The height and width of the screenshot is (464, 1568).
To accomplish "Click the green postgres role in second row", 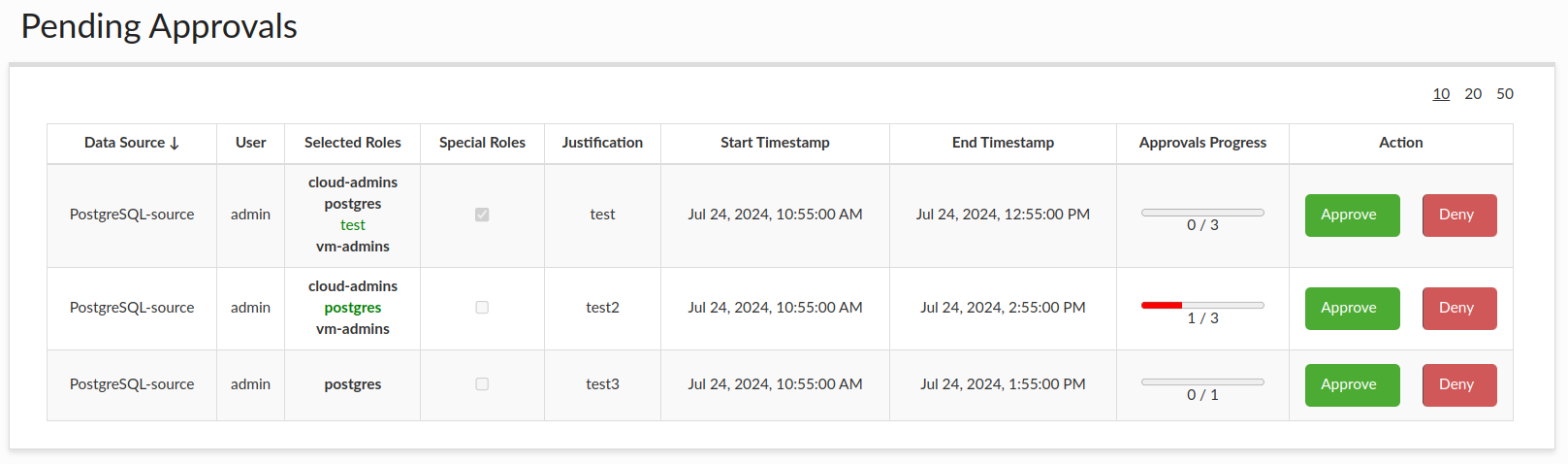I will click(x=353, y=308).
